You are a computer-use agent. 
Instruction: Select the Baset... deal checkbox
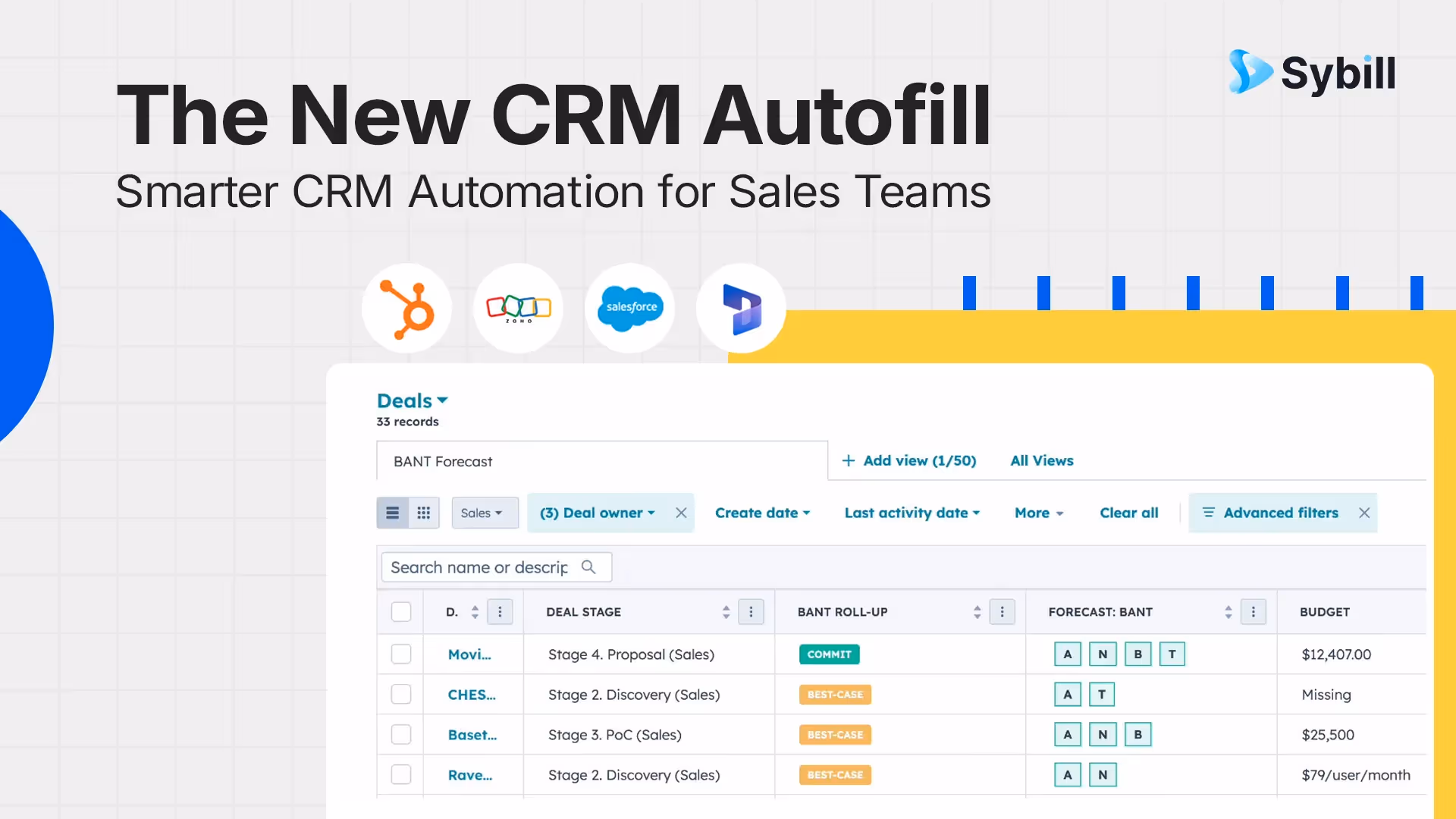[401, 734]
